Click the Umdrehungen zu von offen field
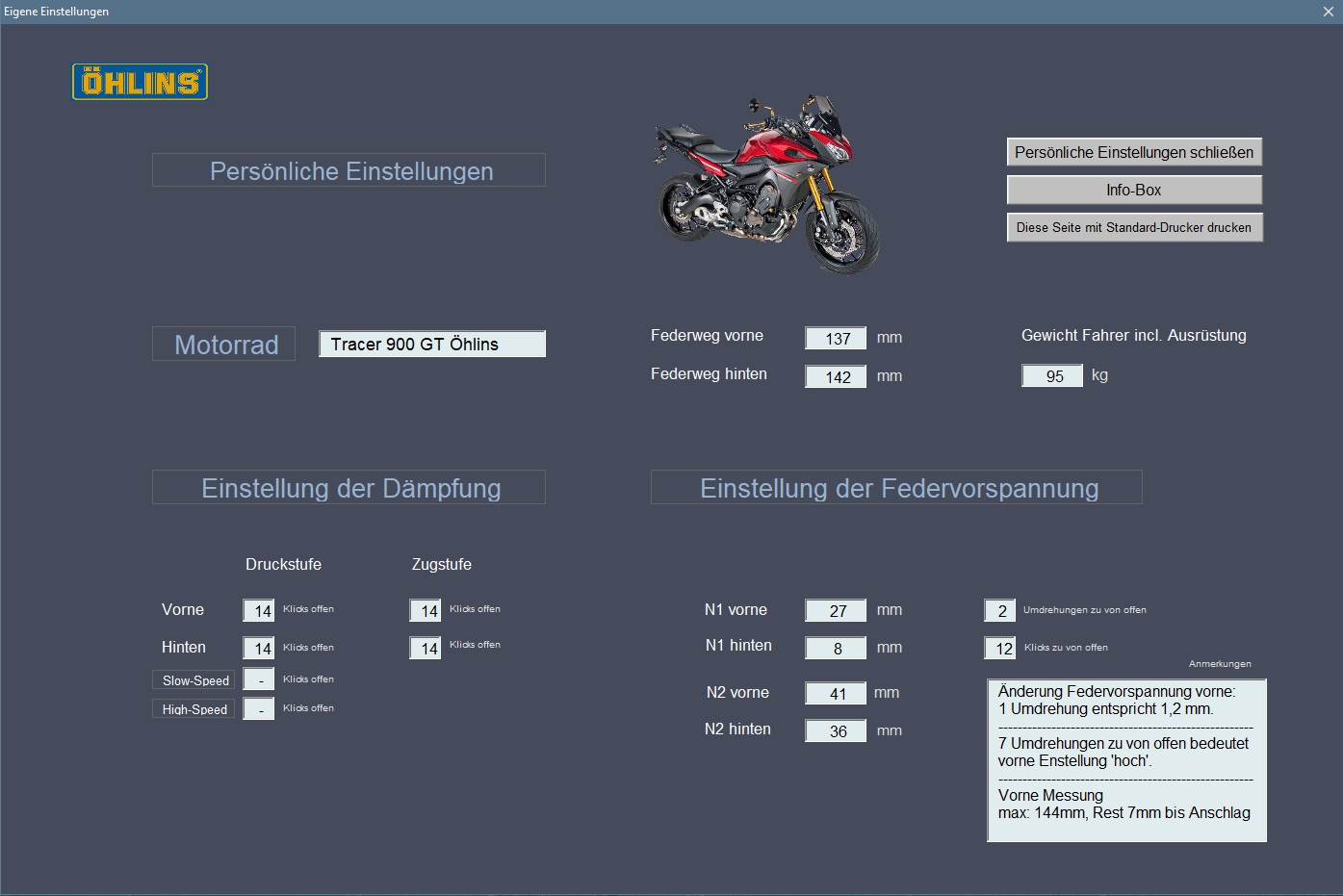1343x896 pixels. pyautogui.click(x=999, y=611)
